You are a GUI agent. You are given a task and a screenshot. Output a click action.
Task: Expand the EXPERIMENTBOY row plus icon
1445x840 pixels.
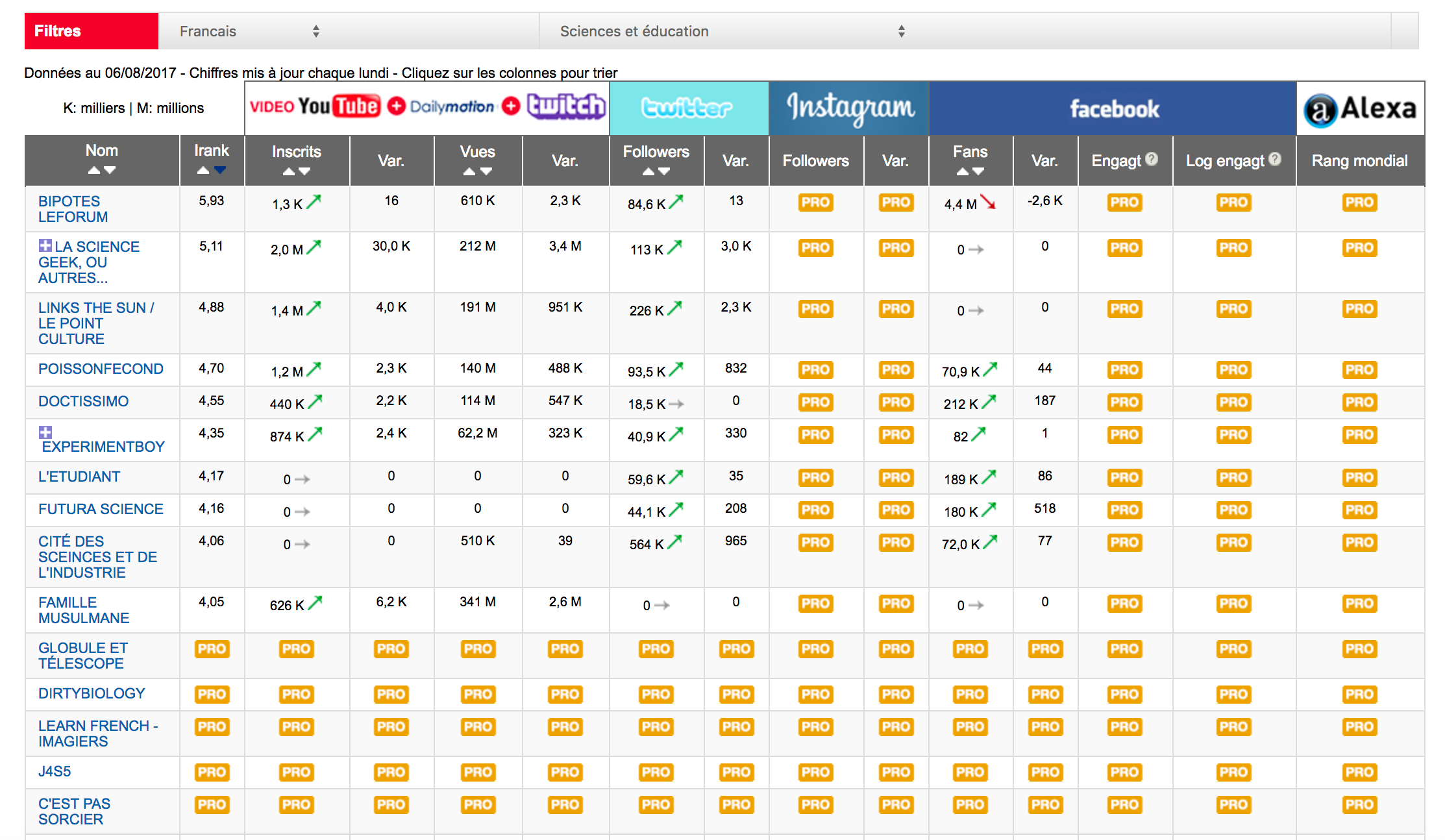click(45, 432)
